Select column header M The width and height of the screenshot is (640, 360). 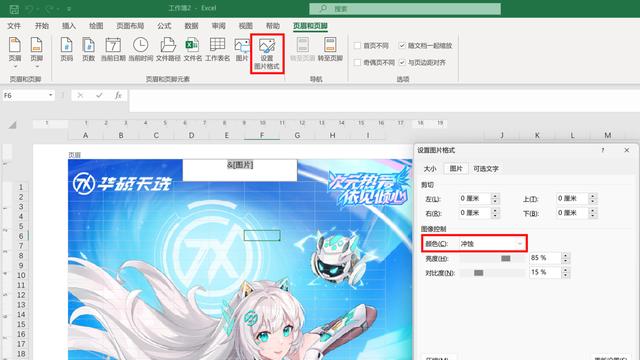point(608,135)
